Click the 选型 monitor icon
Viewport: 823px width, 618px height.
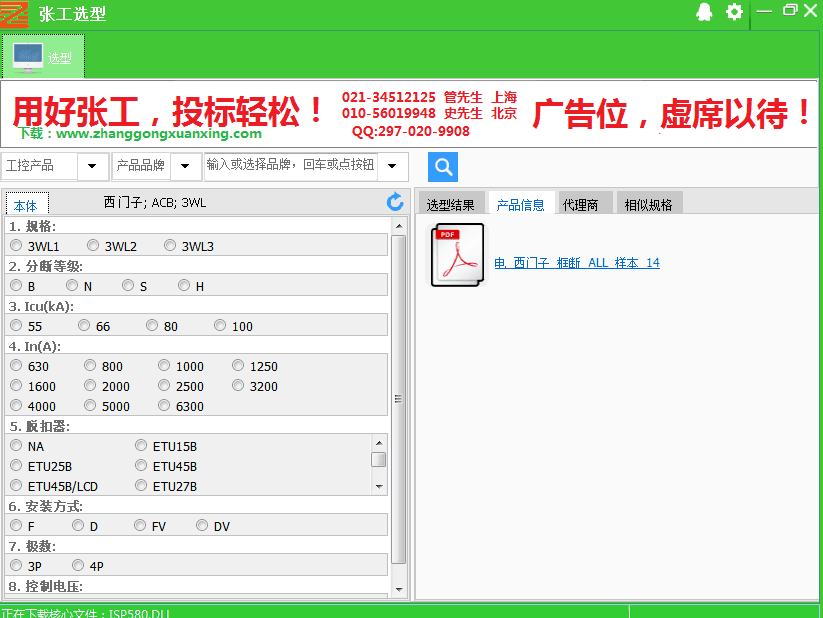coord(27,57)
